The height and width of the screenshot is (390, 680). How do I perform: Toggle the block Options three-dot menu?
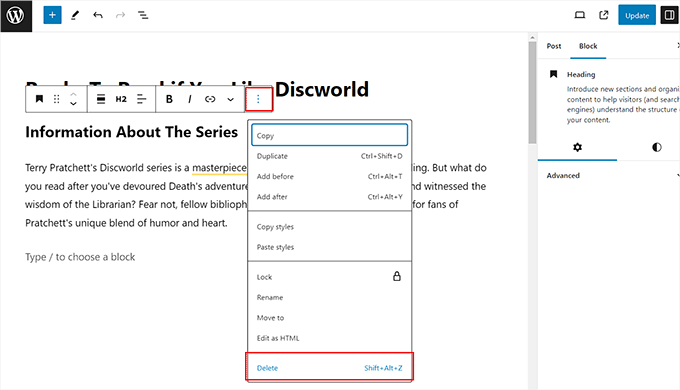(258, 99)
